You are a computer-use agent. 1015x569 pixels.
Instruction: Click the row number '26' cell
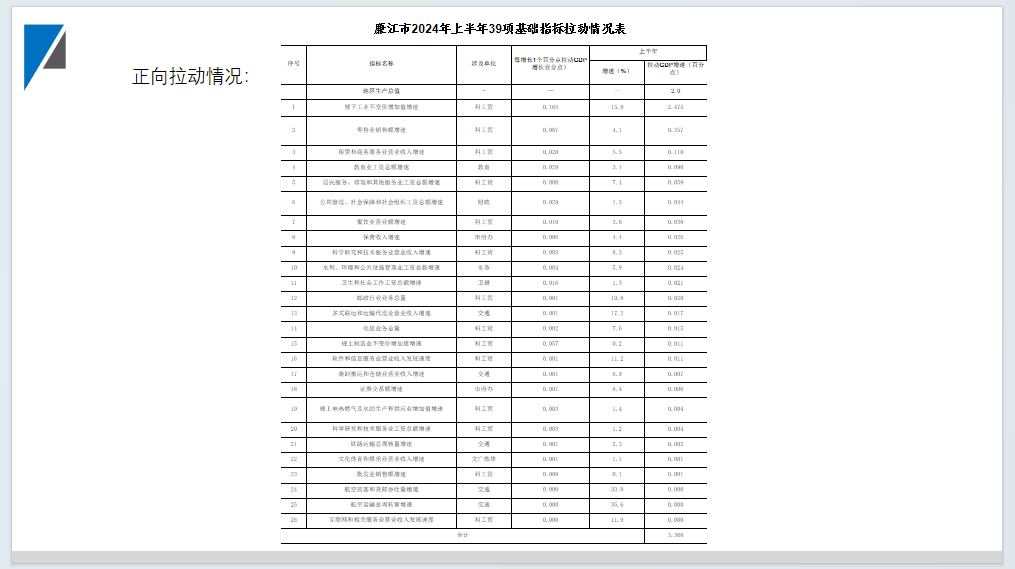click(x=293, y=520)
